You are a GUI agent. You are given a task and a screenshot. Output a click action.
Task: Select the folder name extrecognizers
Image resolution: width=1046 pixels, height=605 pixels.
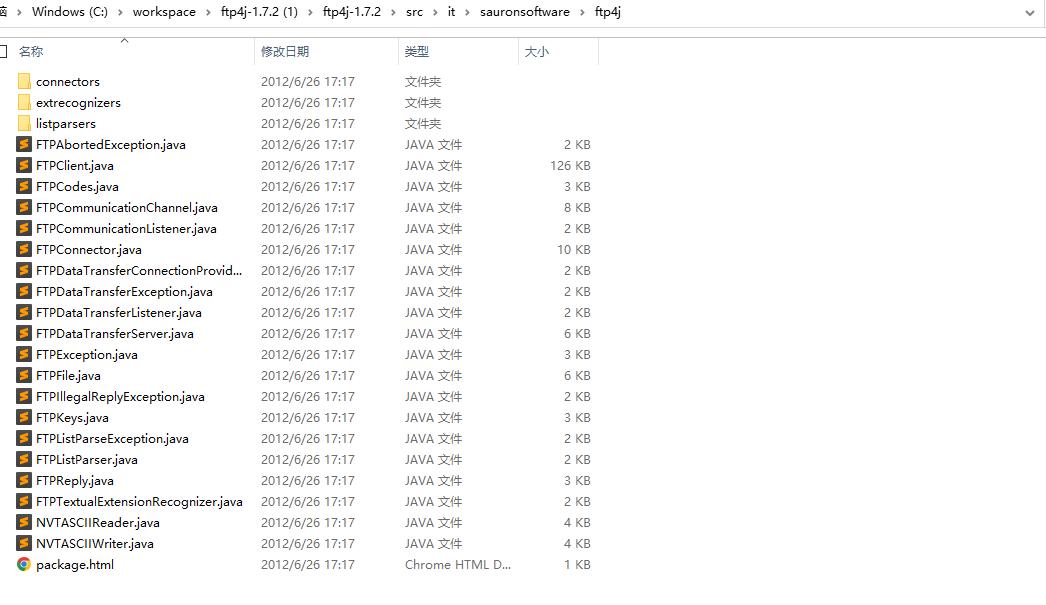click(78, 102)
